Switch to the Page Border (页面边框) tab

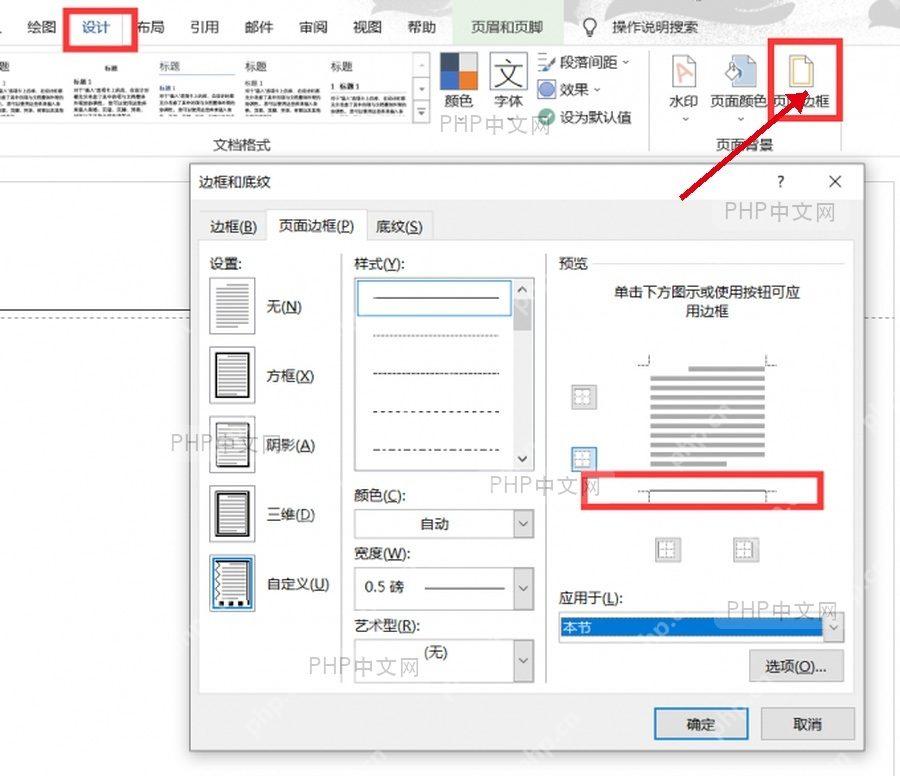(x=316, y=226)
